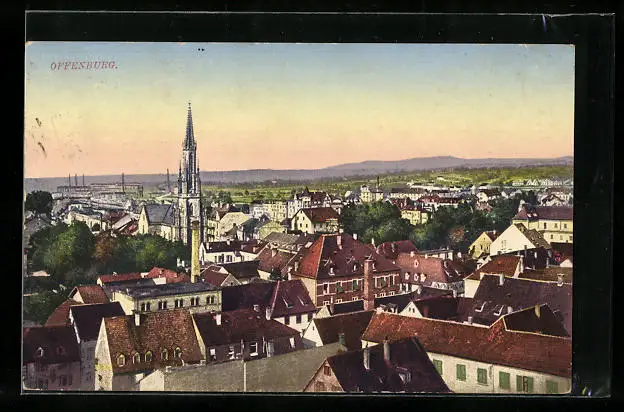Click the church tower's lower section

tap(189, 213)
